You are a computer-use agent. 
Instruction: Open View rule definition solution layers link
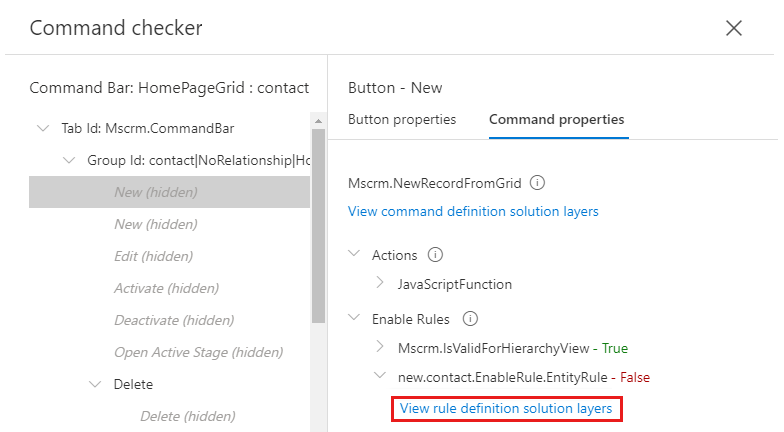pyautogui.click(x=506, y=408)
